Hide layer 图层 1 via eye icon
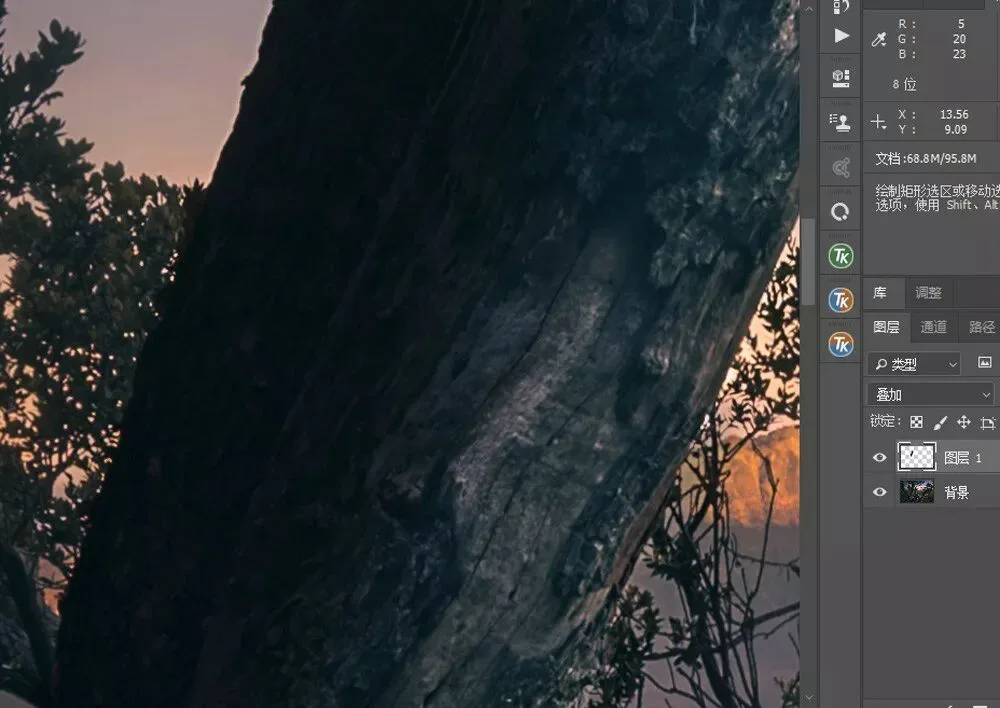 click(x=879, y=457)
